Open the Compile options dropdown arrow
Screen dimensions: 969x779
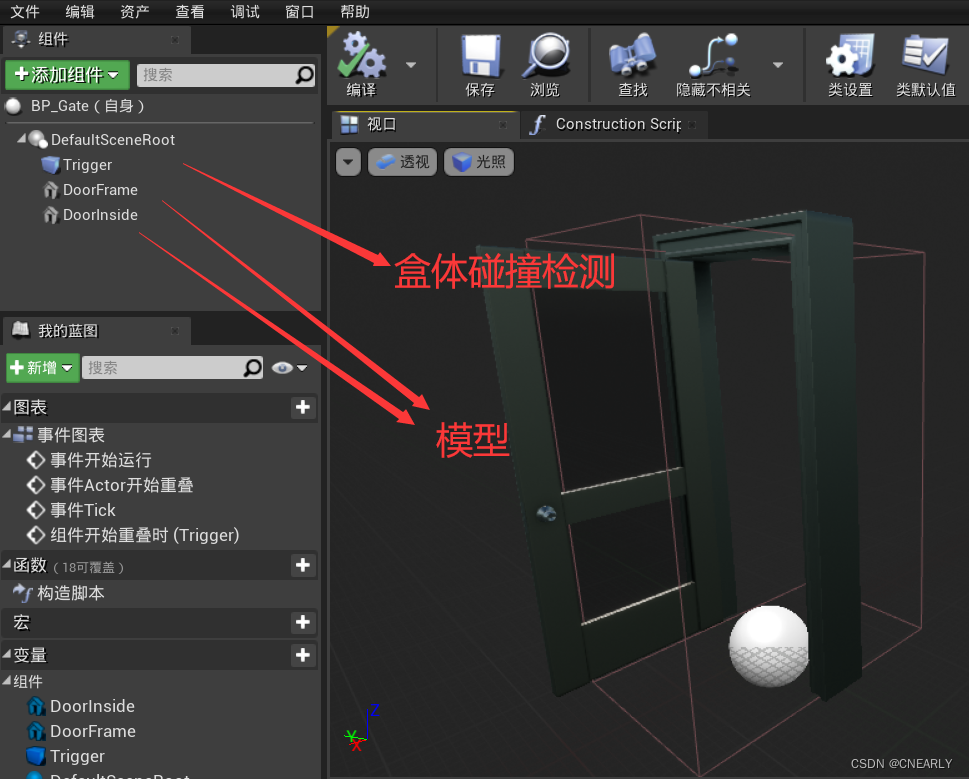coord(411,64)
